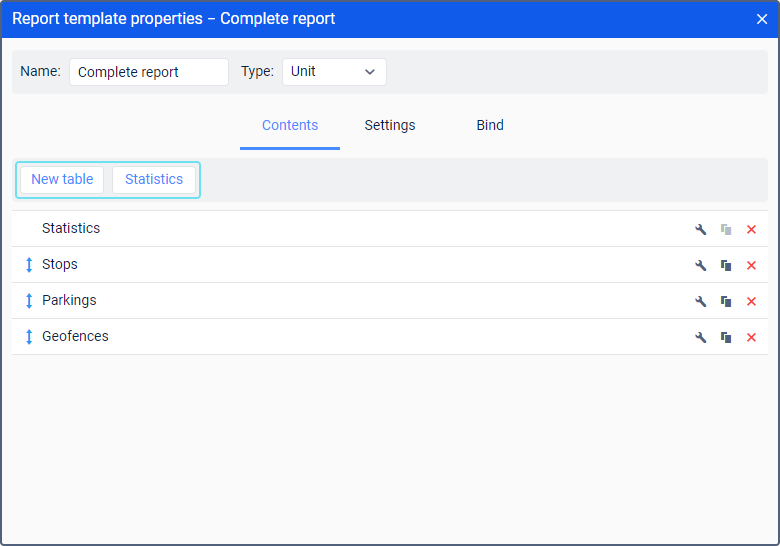Switch to the Settings tab
Screen dimensions: 780x546
390,125
